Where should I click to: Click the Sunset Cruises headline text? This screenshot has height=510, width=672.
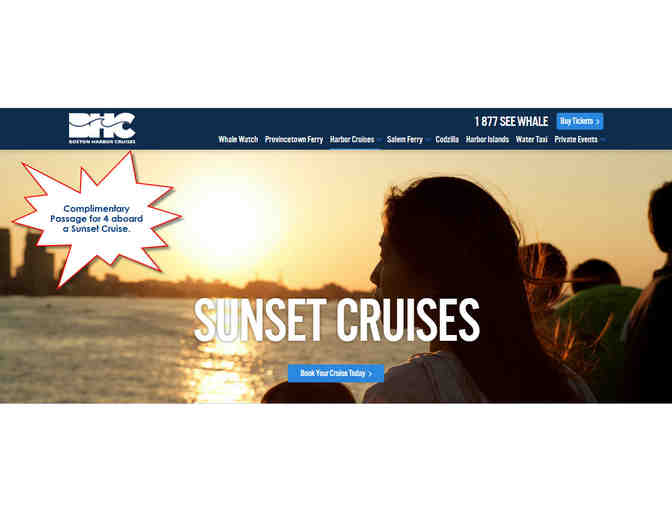coord(336,320)
